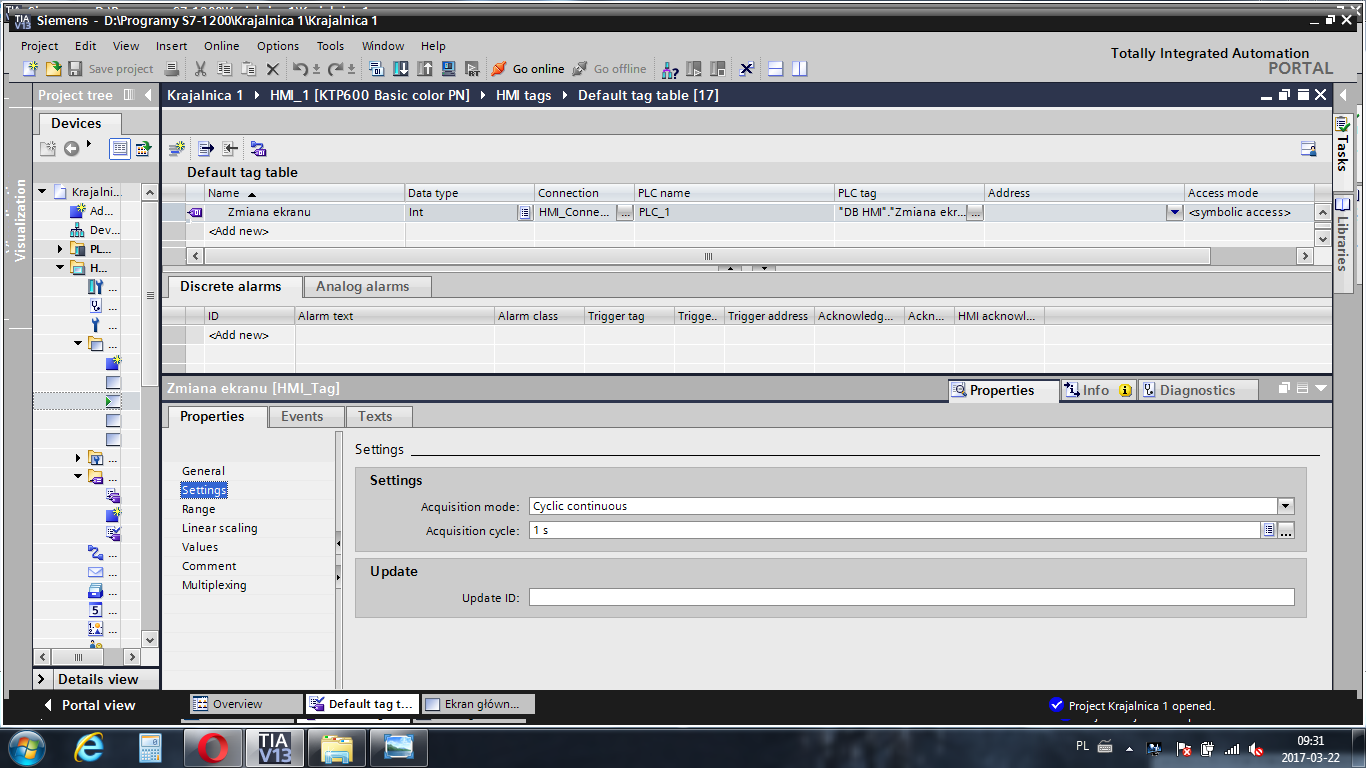This screenshot has height=768, width=1366.
Task: Open the Windows Start menu
Action: pos(26,747)
